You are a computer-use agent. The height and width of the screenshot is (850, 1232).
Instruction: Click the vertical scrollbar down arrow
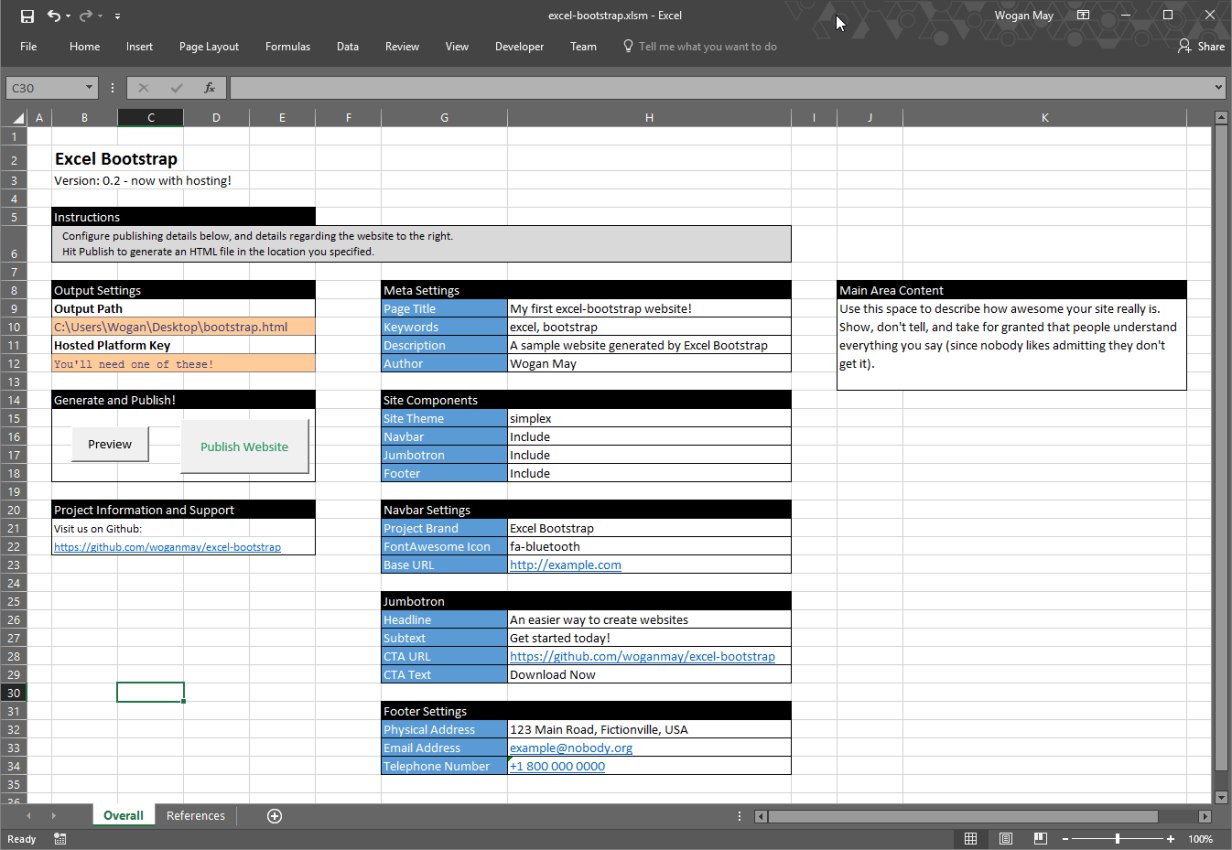1219,796
